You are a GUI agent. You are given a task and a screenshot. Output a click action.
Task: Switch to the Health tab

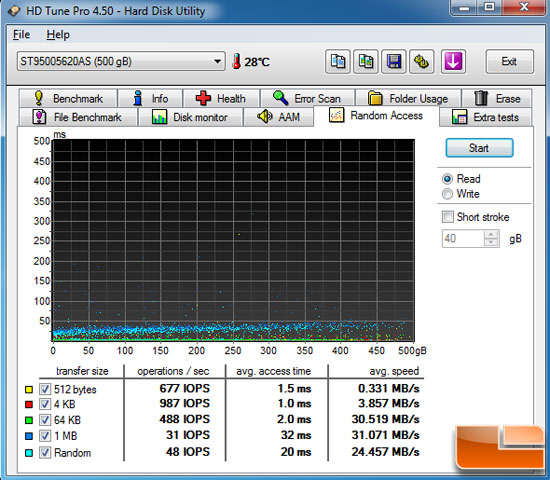(221, 98)
